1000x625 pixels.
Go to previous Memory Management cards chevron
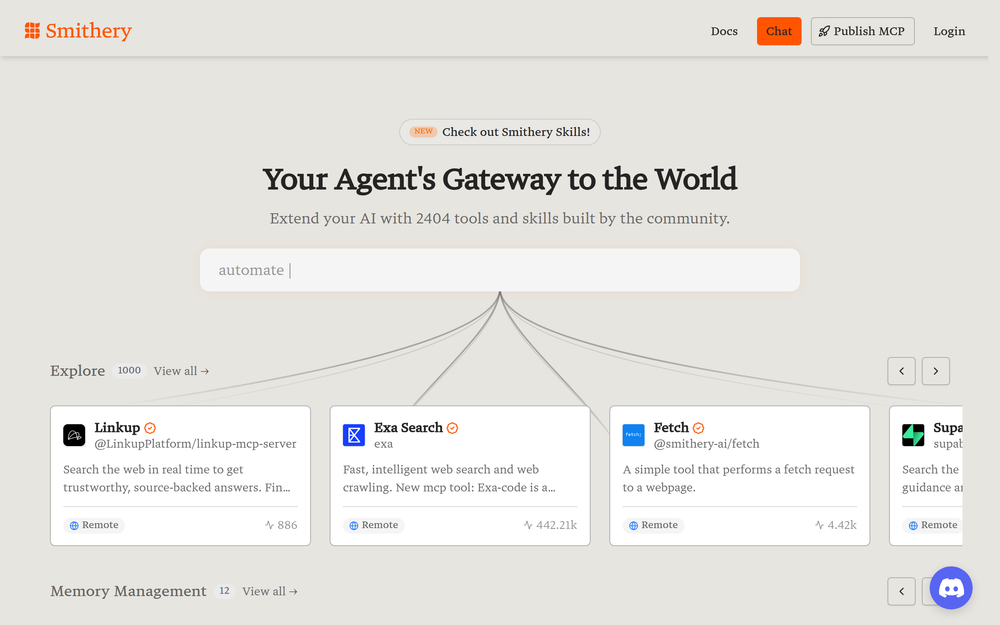tap(901, 591)
